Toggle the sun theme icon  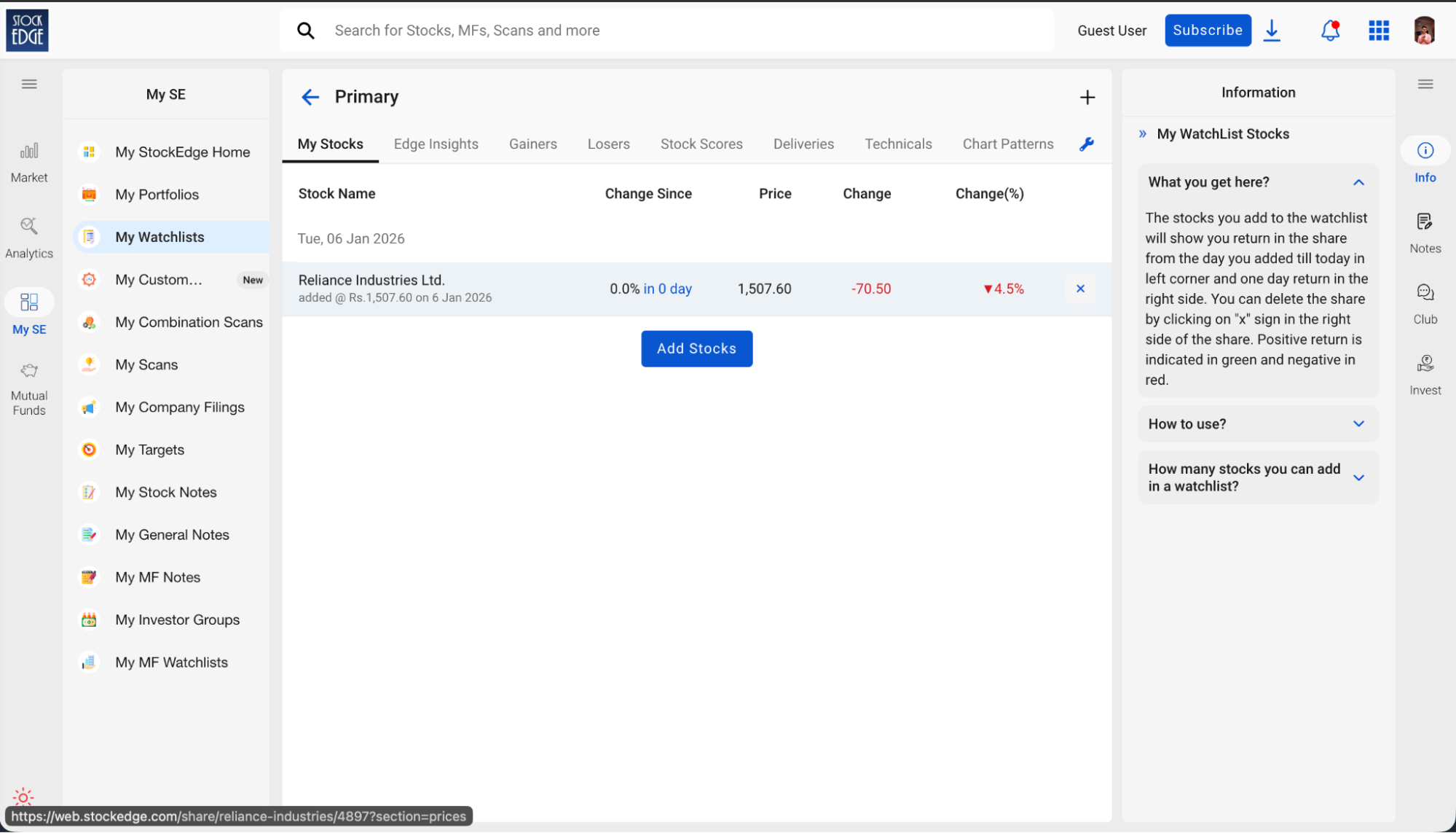pyautogui.click(x=23, y=797)
